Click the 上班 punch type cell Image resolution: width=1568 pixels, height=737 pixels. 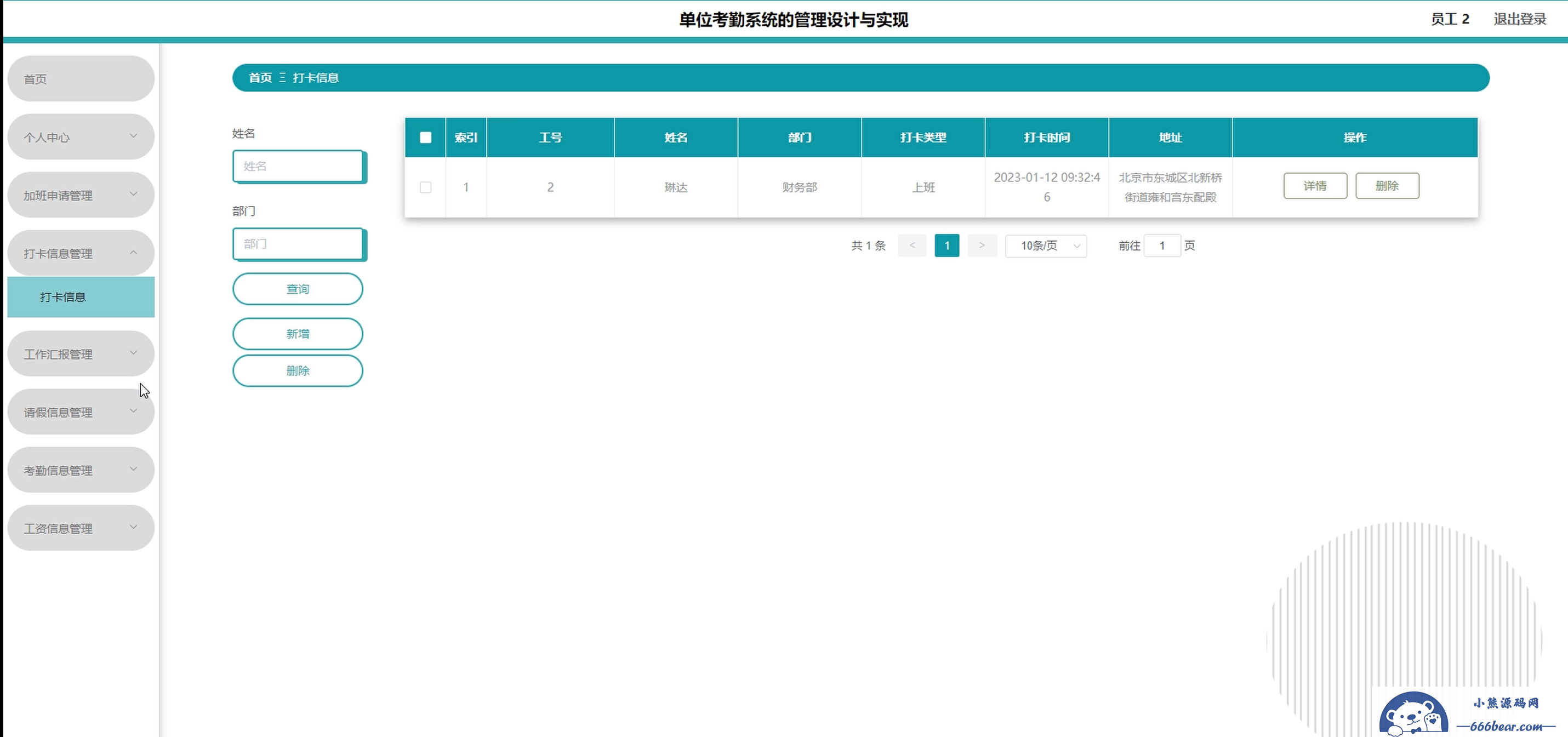[923, 187]
